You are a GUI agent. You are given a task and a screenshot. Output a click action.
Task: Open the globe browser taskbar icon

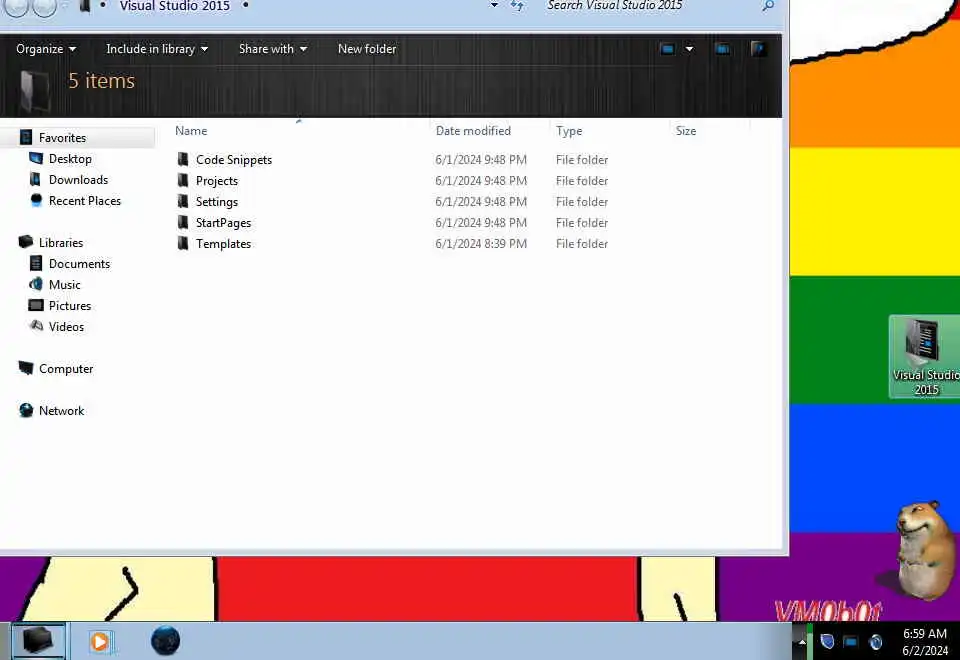tap(165, 641)
